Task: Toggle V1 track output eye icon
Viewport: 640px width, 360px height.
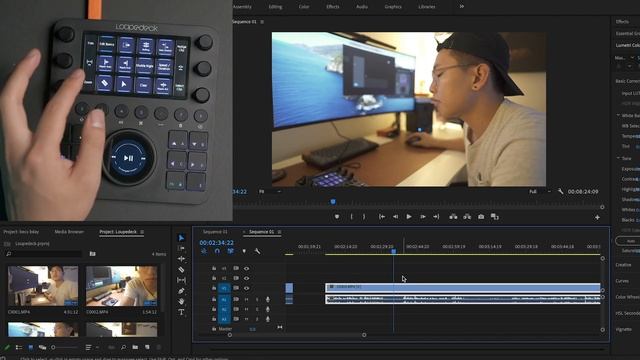Action: click(x=247, y=288)
